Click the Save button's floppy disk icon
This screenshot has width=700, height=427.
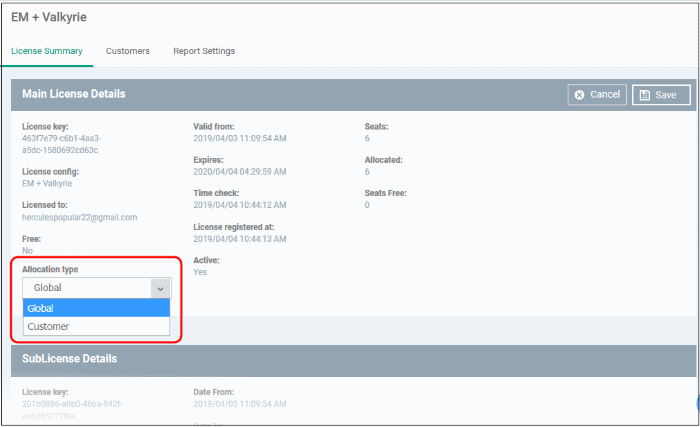(x=645, y=95)
